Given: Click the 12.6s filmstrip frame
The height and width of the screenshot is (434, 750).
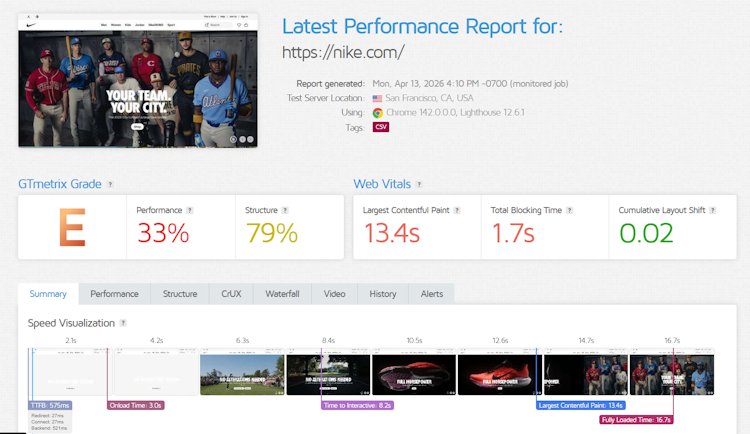Looking at the screenshot, I should 500,372.
